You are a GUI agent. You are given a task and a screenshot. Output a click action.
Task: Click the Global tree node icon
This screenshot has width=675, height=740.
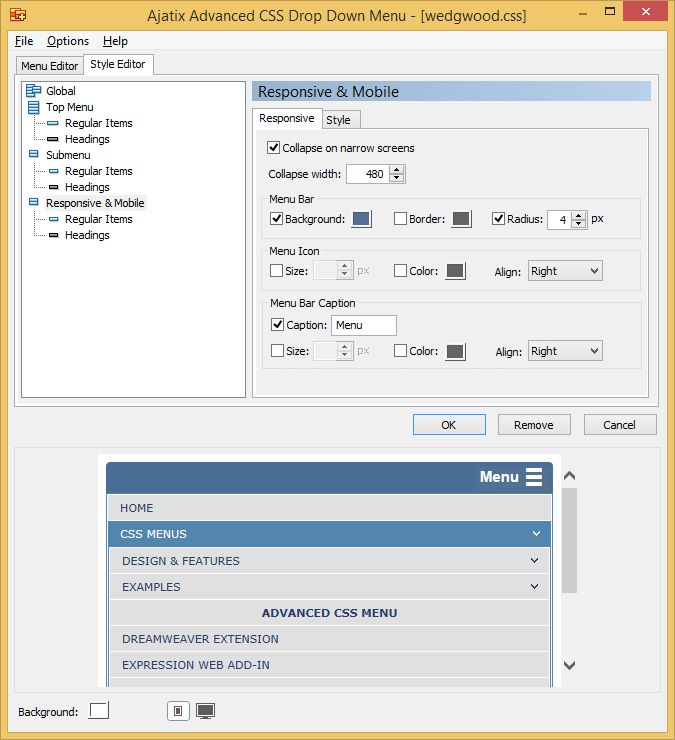34,90
